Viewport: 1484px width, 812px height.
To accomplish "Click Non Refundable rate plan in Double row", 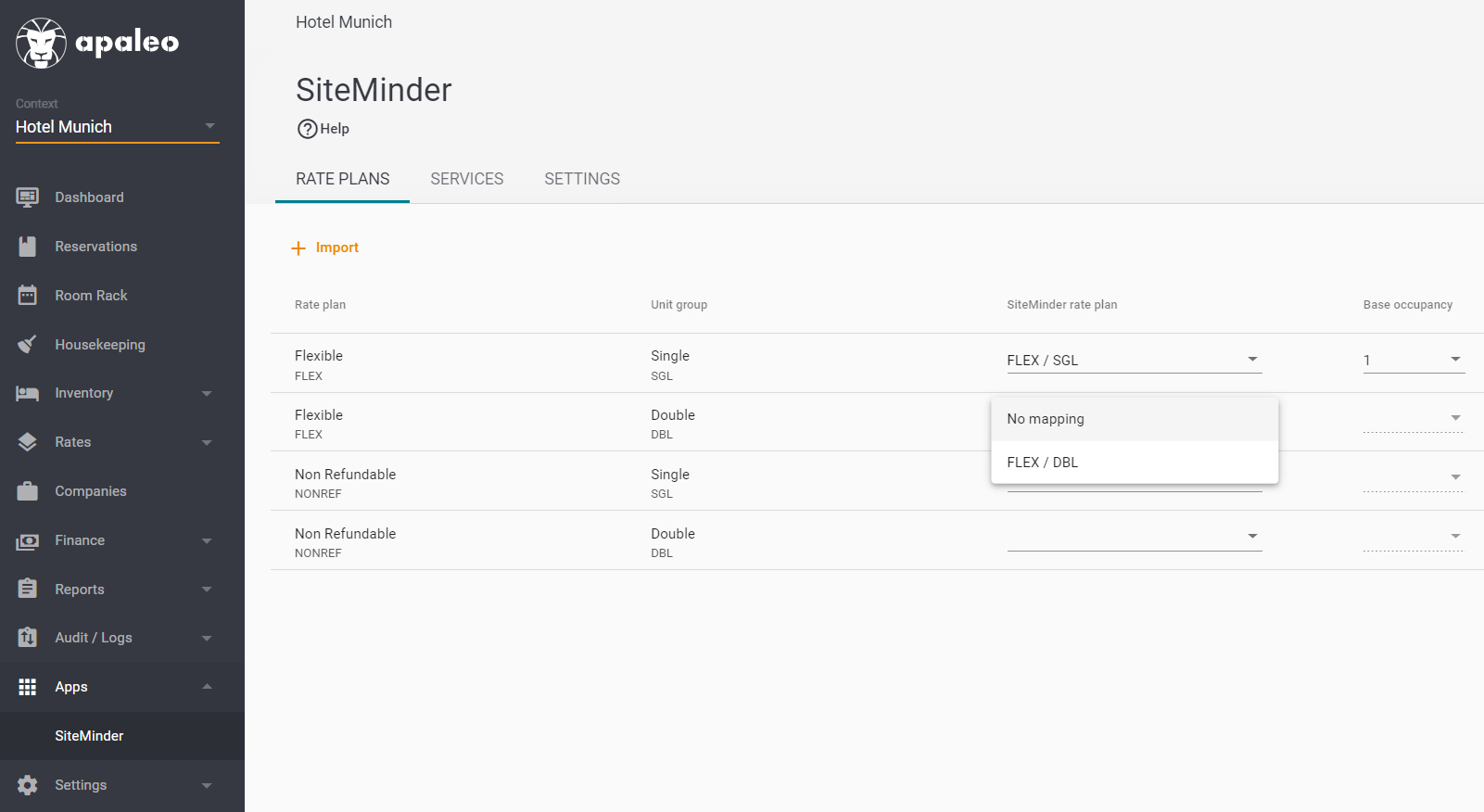I will (346, 534).
